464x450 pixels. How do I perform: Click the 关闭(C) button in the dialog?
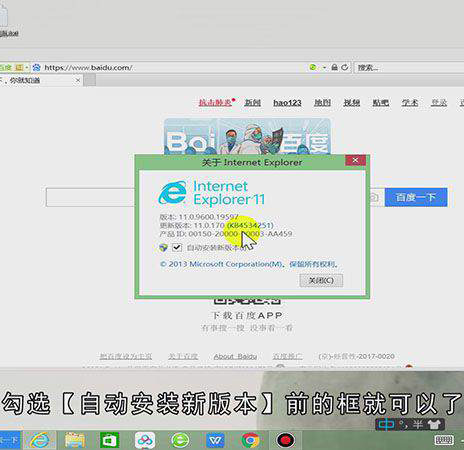pos(321,280)
